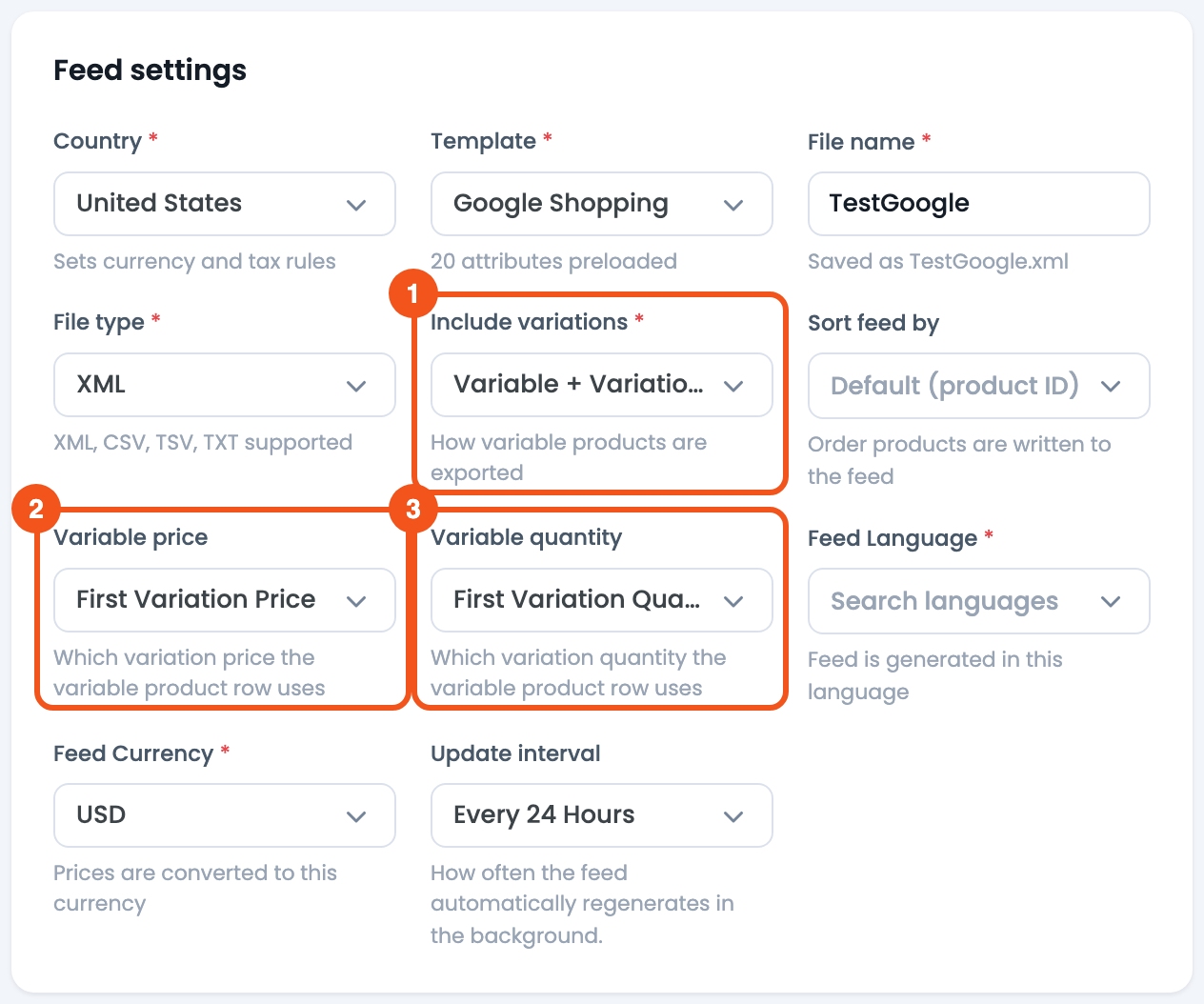Screen dimensions: 1204x1004
Task: Click the File name label
Action: [x=861, y=142]
